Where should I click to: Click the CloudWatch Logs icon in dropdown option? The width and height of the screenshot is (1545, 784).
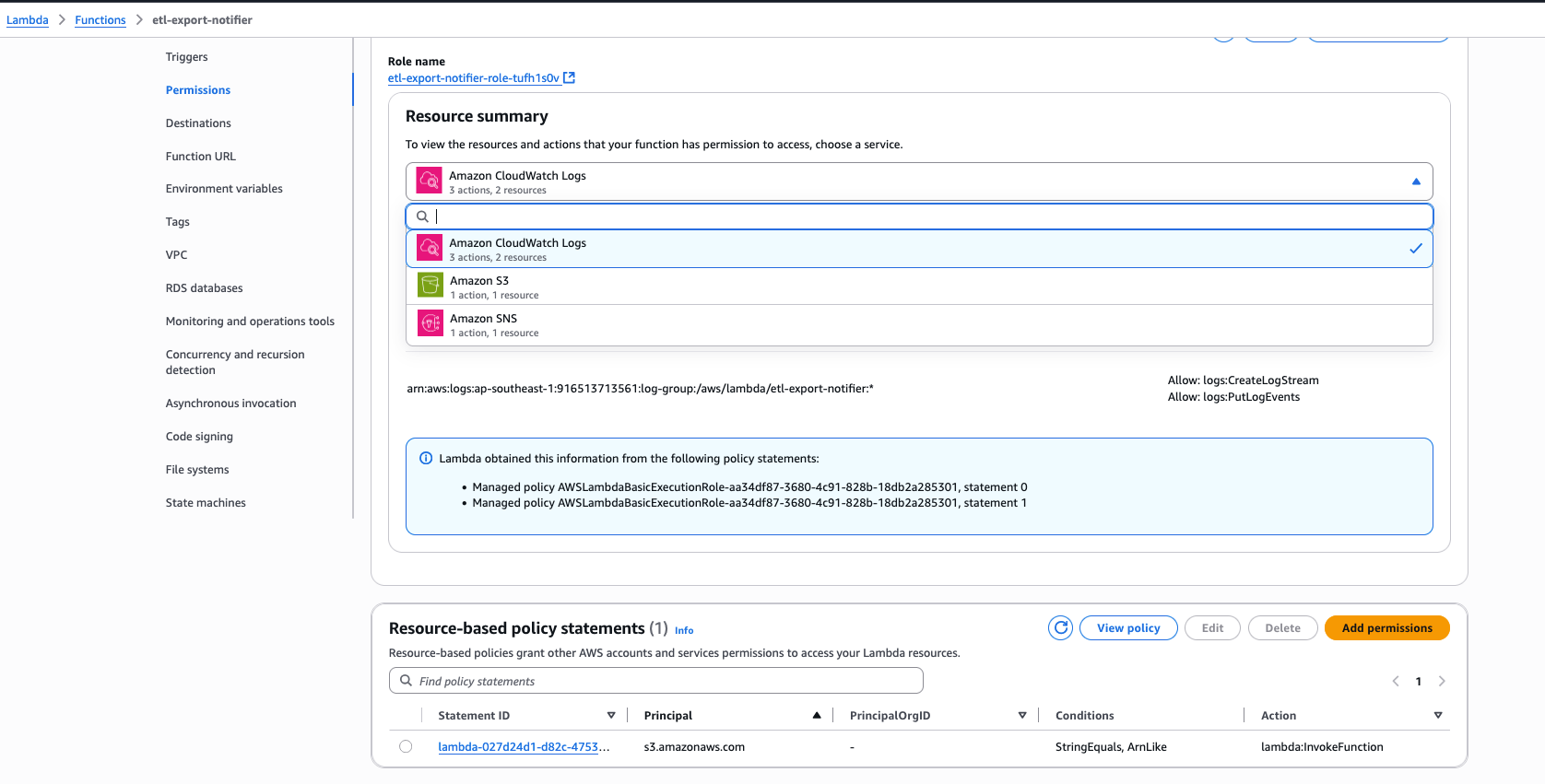[430, 248]
